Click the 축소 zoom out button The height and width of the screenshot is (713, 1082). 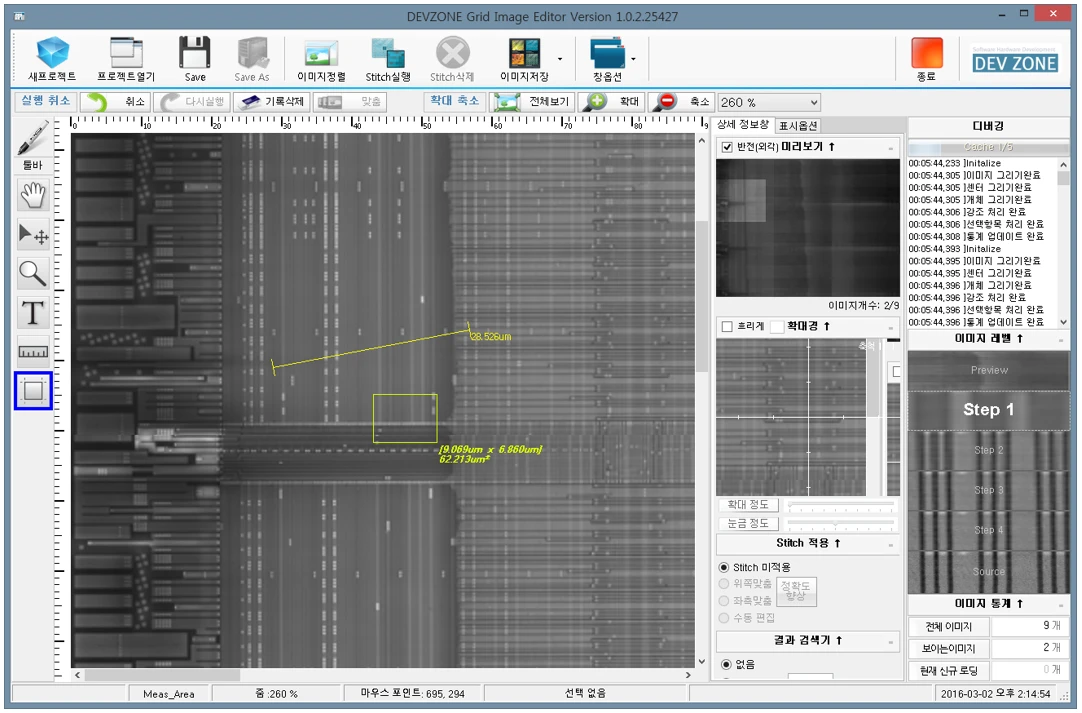point(681,102)
